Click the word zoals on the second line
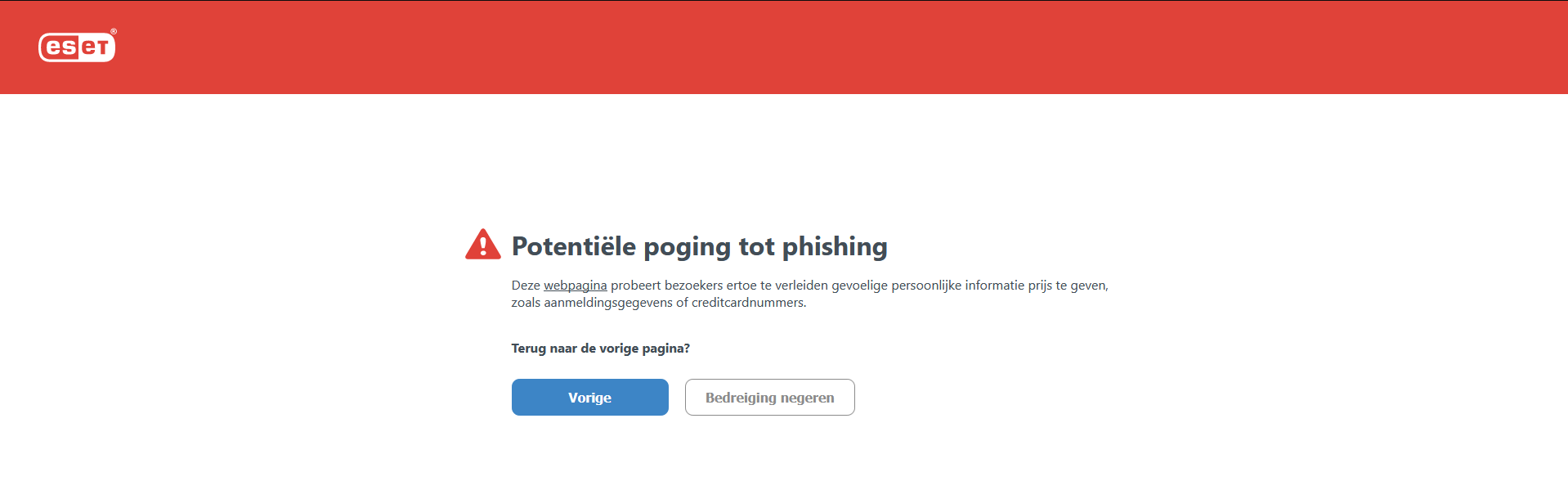 526,303
